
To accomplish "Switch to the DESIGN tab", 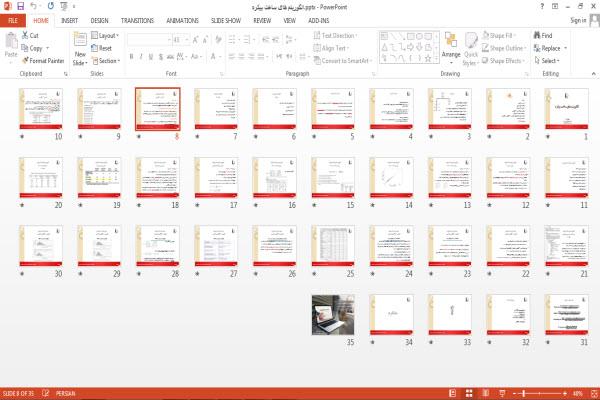I will point(99,20).
